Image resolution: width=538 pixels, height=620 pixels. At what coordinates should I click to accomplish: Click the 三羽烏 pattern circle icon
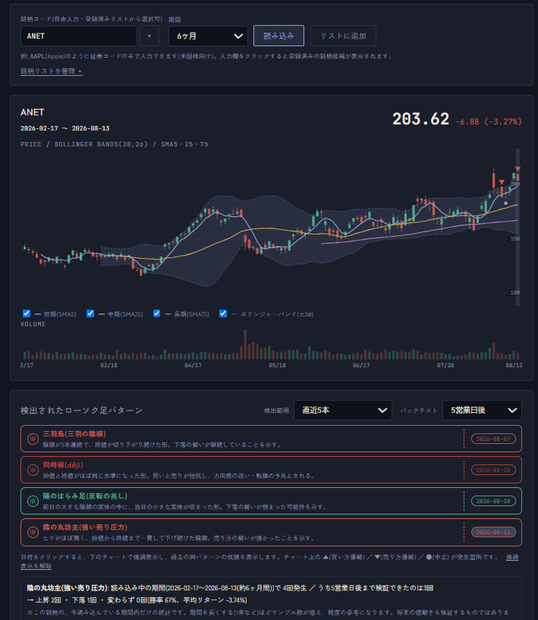33,439
